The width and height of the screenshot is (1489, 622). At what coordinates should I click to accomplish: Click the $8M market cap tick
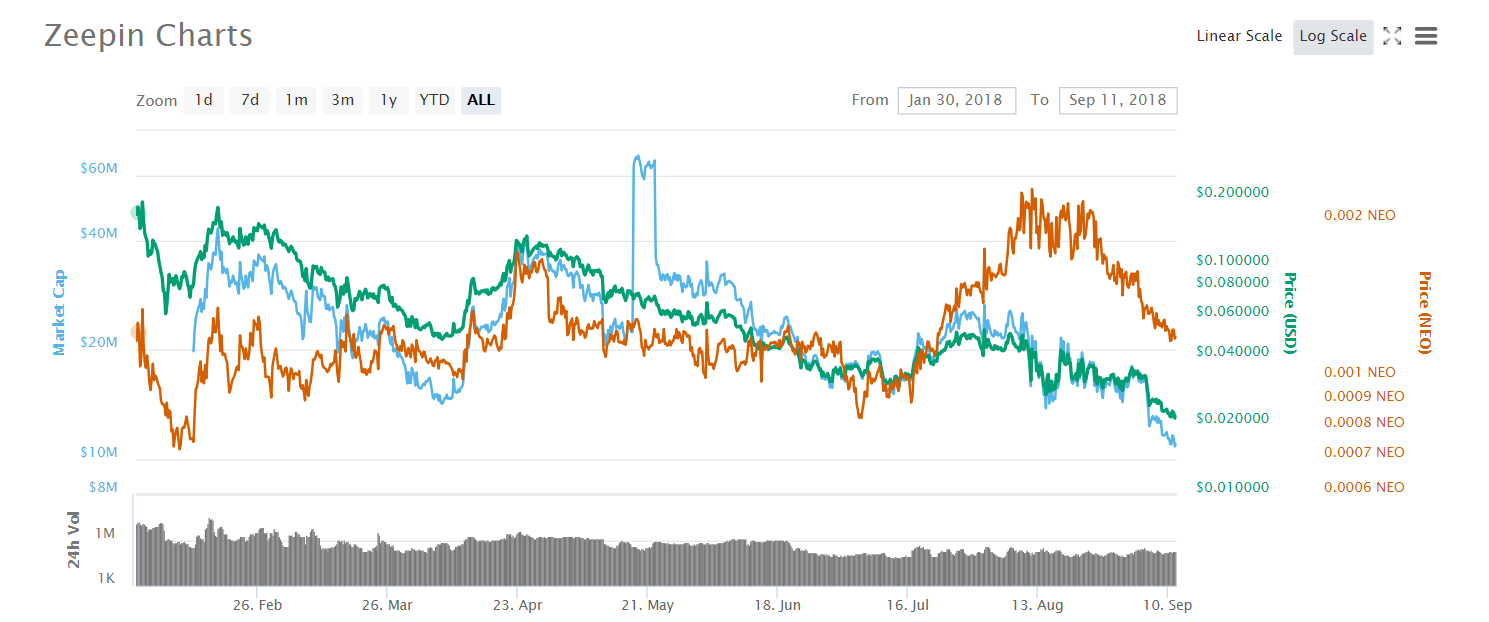coord(103,487)
